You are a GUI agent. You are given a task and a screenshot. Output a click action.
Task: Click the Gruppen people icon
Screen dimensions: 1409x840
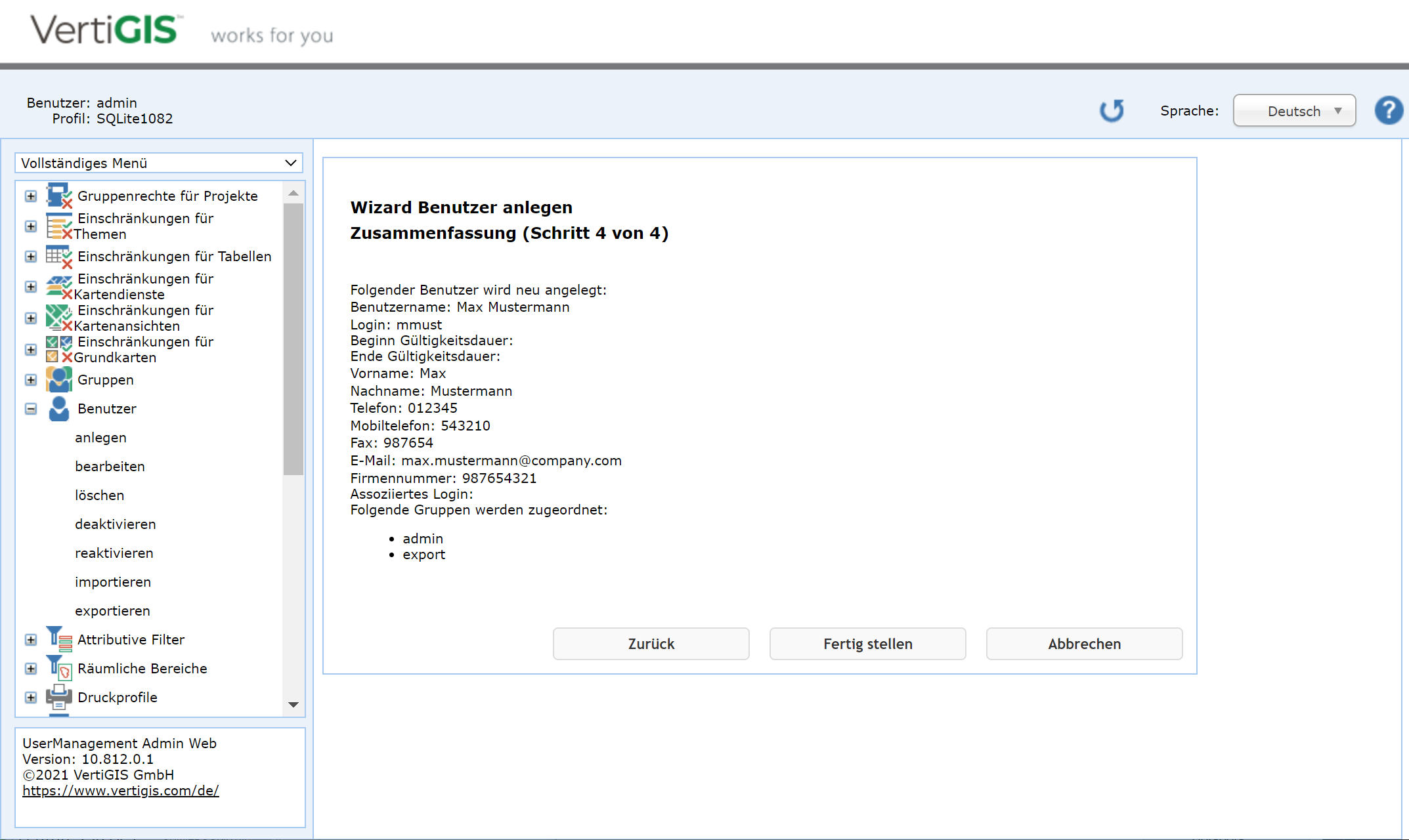pyautogui.click(x=58, y=379)
